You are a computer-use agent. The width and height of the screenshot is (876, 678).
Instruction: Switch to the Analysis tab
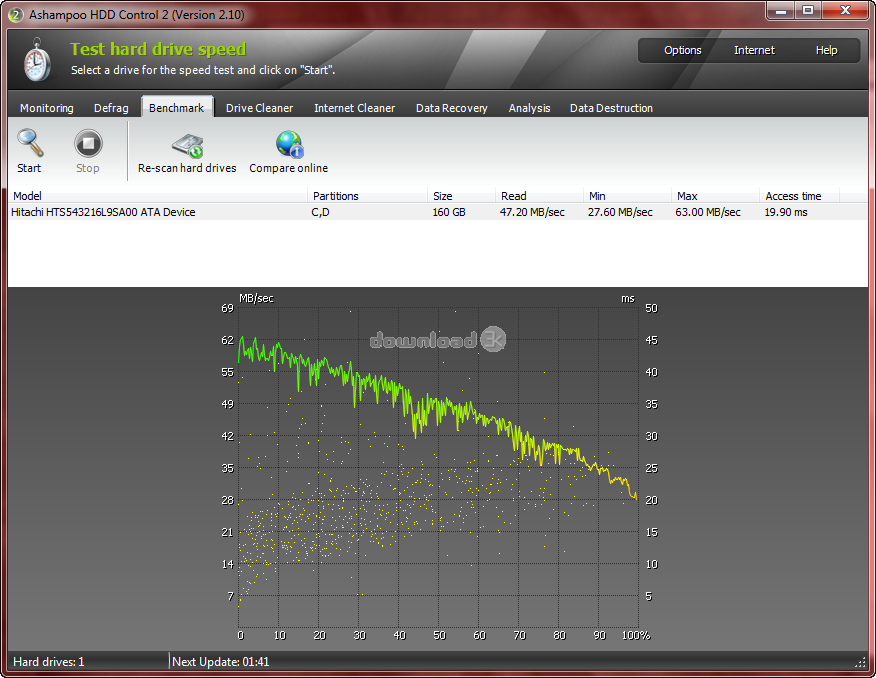[529, 108]
